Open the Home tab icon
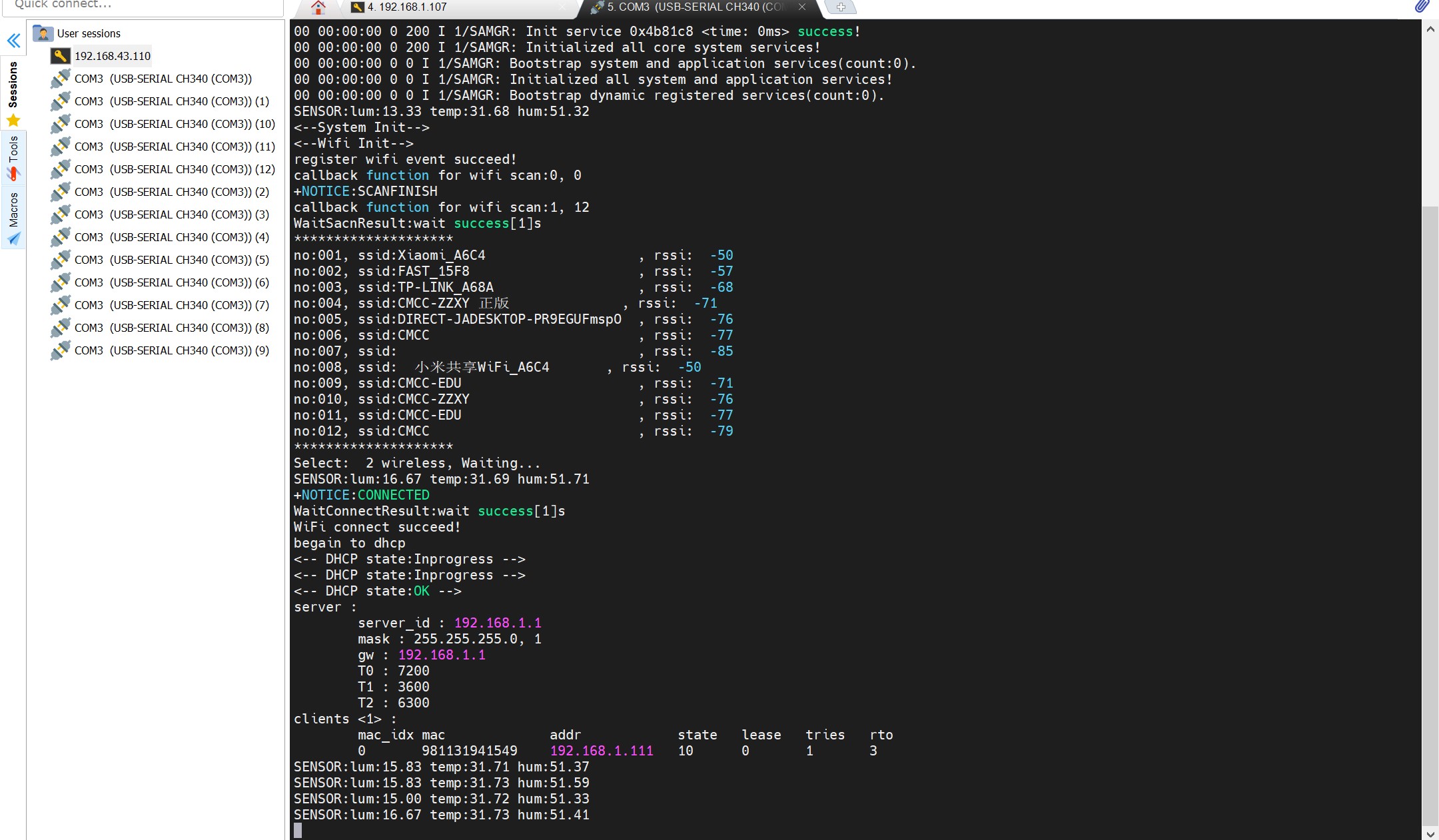The width and height of the screenshot is (1439, 840). point(318,7)
